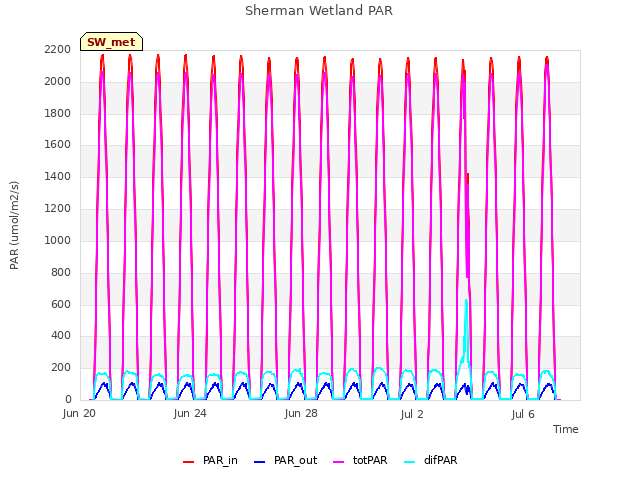The image size is (640, 480).
Task: Click the cyan difPAR legend swatch
Action: pyautogui.click(x=409, y=462)
